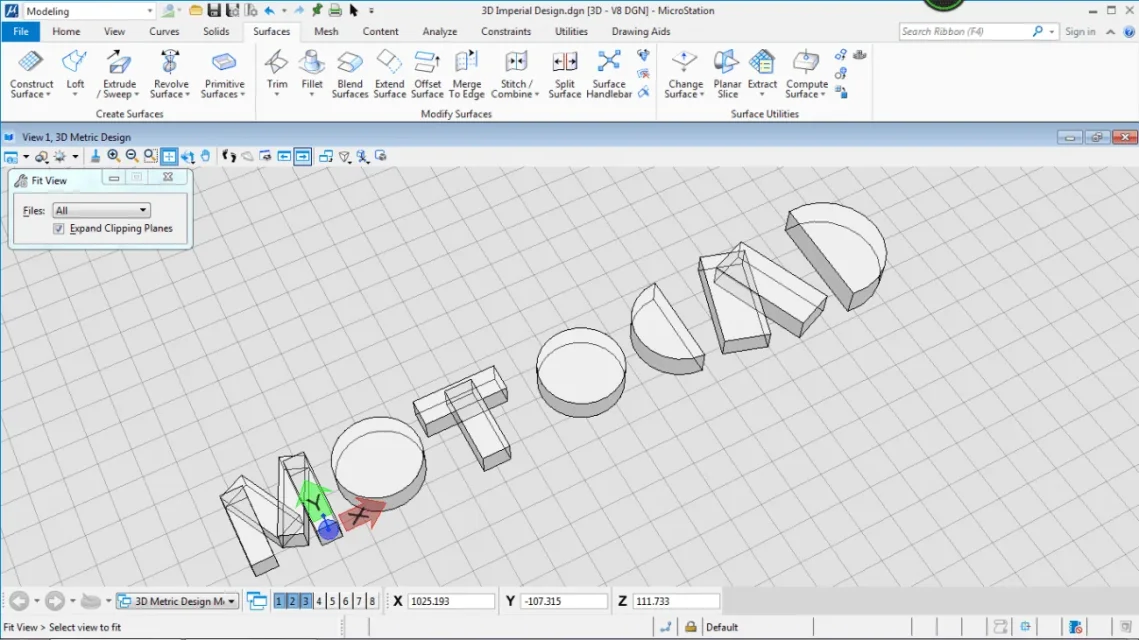The width and height of the screenshot is (1139, 640).
Task: Switch to the Mesh tab
Action: [x=326, y=31]
